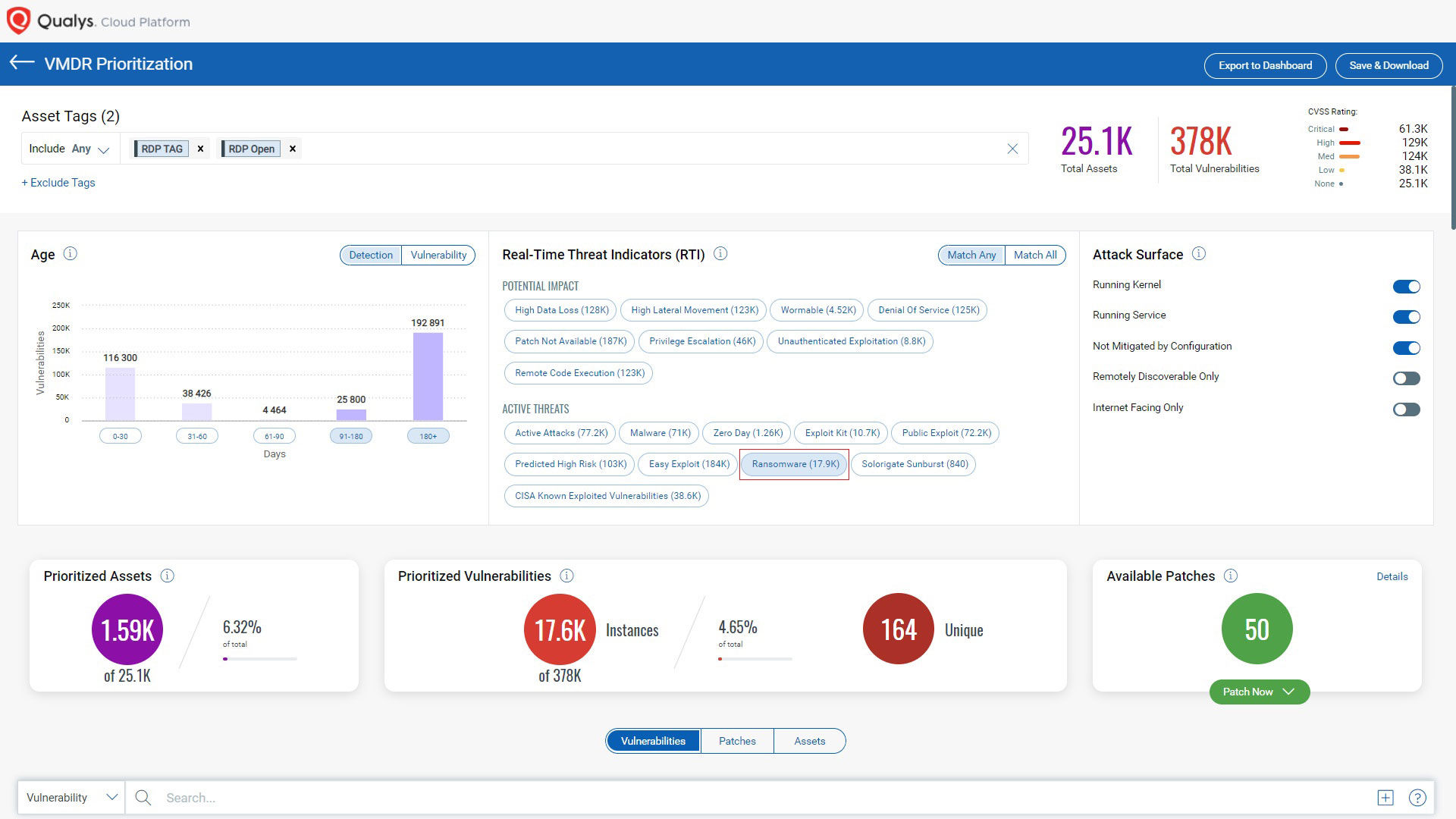Select Match Any for RTI
Image resolution: width=1456 pixels, height=819 pixels.
tap(971, 255)
